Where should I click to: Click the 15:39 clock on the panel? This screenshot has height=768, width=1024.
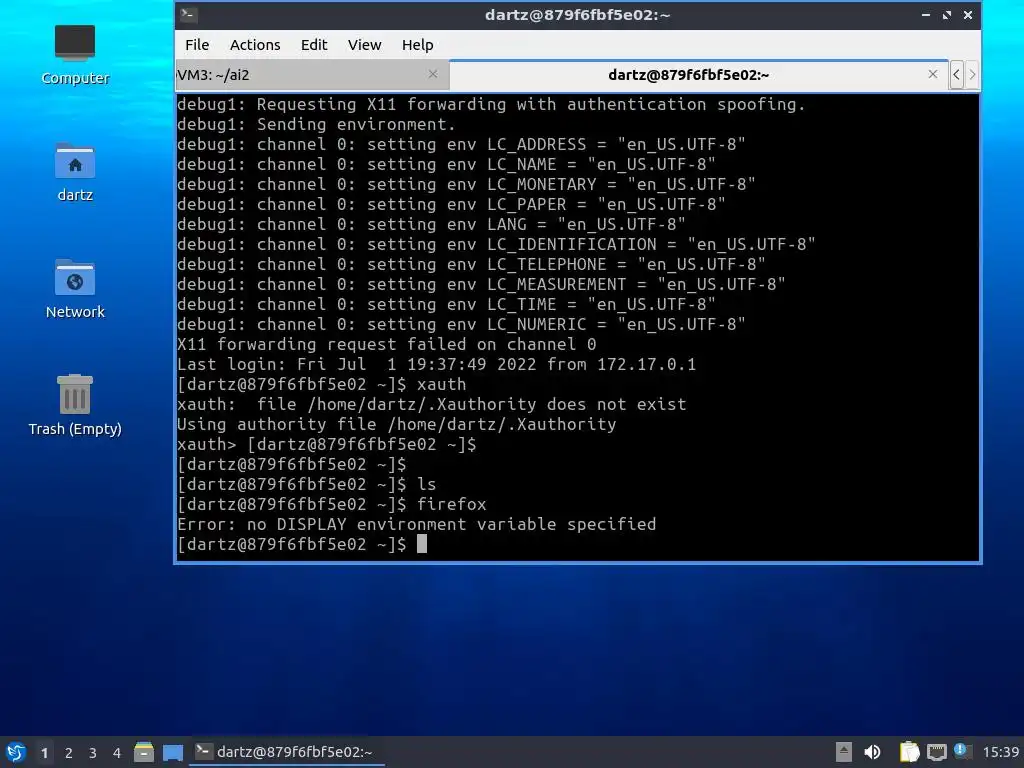coord(1000,752)
